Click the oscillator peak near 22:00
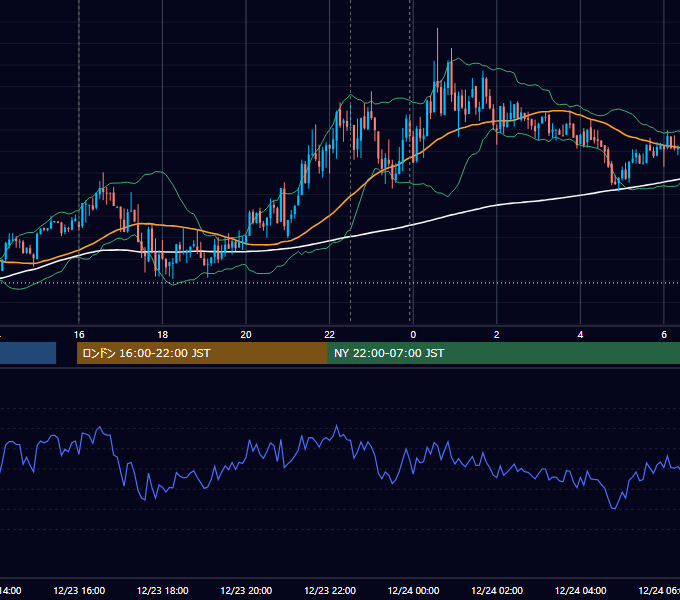Viewport: 680px width, 600px height. pyautogui.click(x=337, y=427)
